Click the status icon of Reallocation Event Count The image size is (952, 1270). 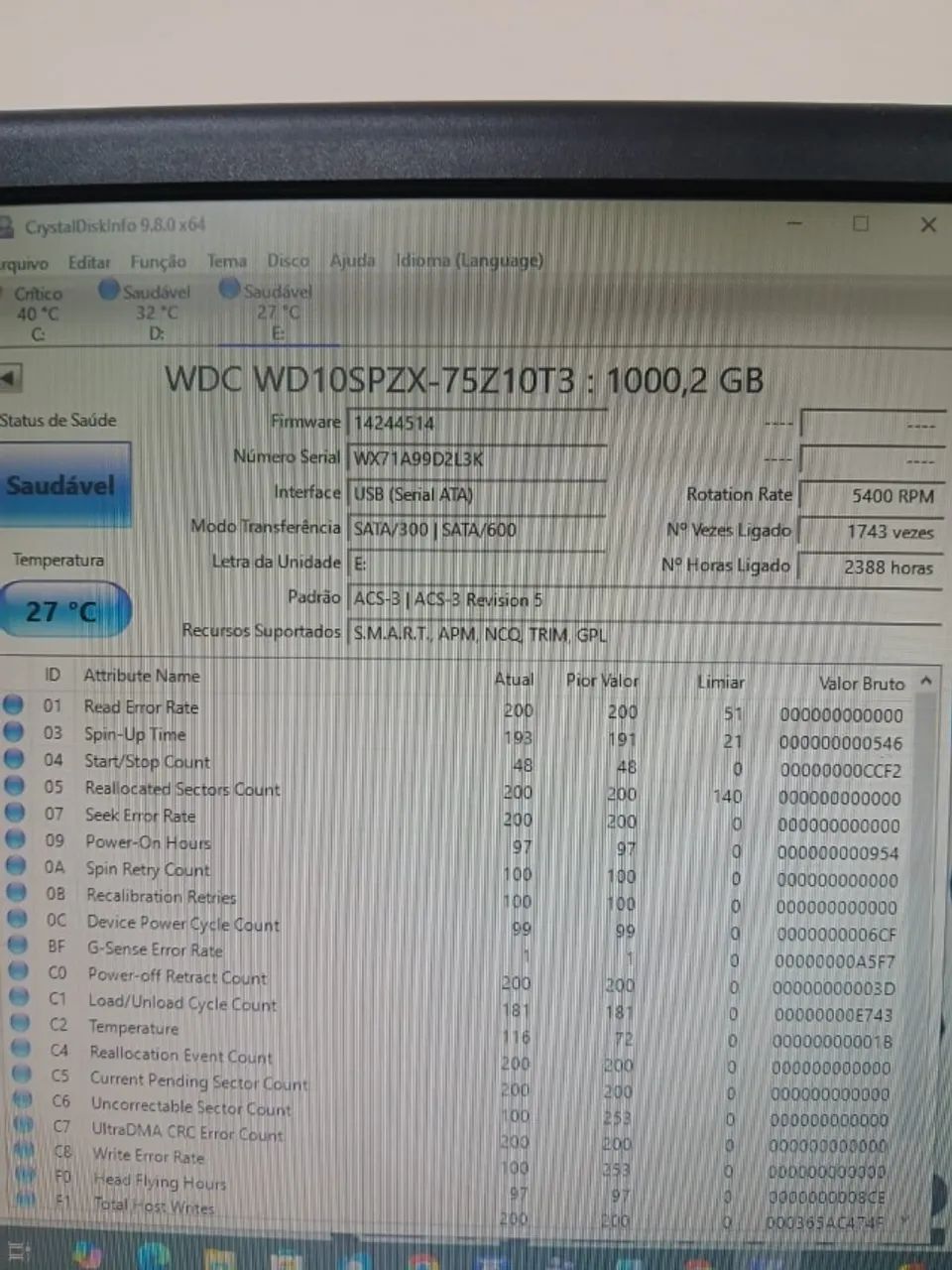pos(22,1049)
